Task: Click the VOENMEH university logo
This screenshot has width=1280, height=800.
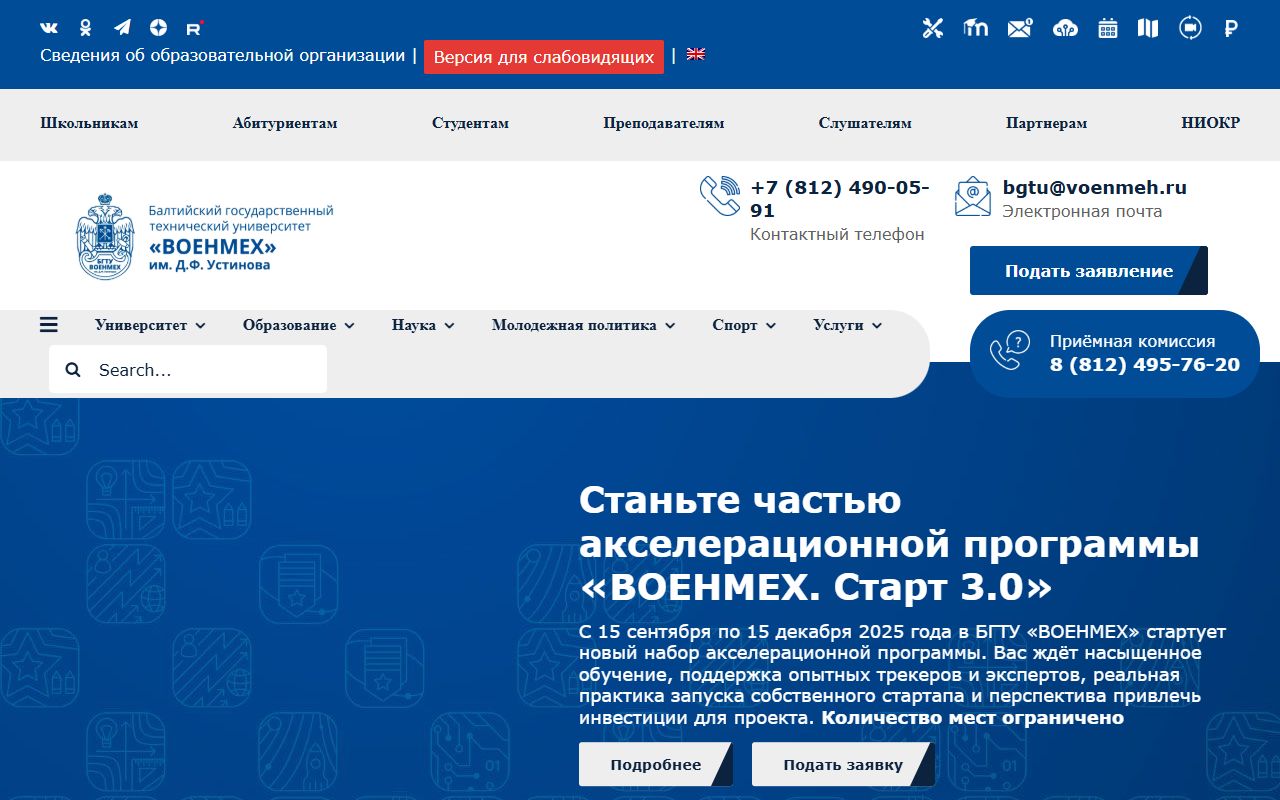Action: (205, 236)
